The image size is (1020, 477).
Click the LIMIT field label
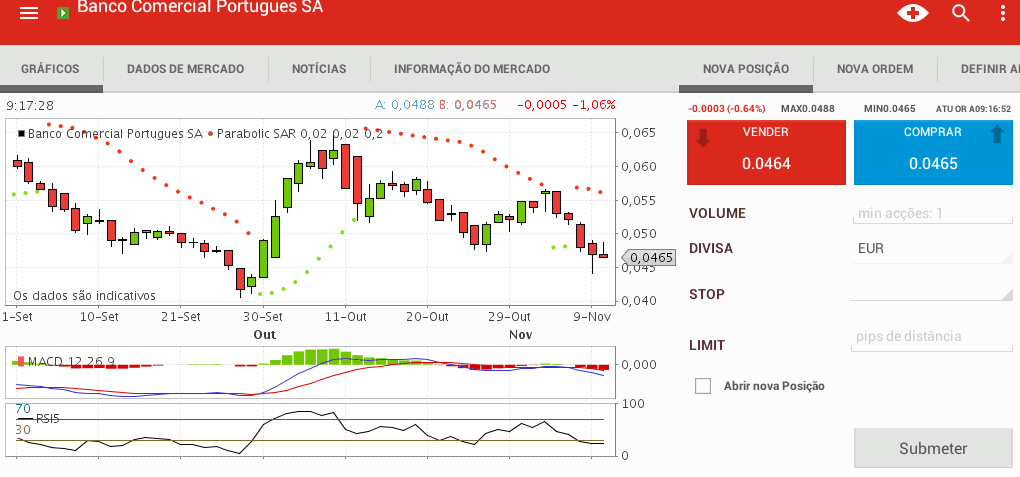click(x=707, y=346)
